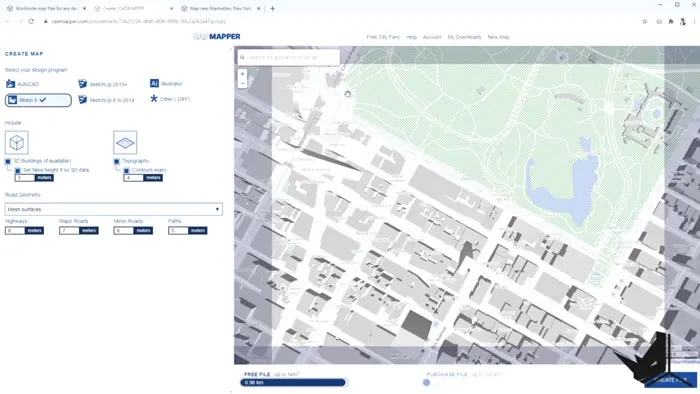Image resolution: width=700 pixels, height=394 pixels.
Task: Toggle the 3D Buildings checkbox
Action: [x=8, y=161]
